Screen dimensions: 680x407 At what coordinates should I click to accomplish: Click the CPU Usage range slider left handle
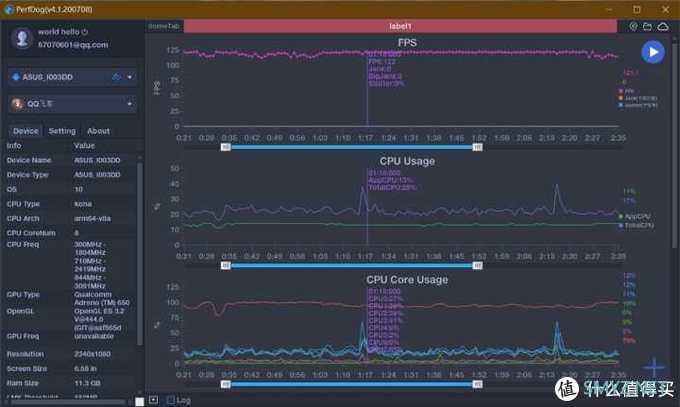tap(226, 266)
